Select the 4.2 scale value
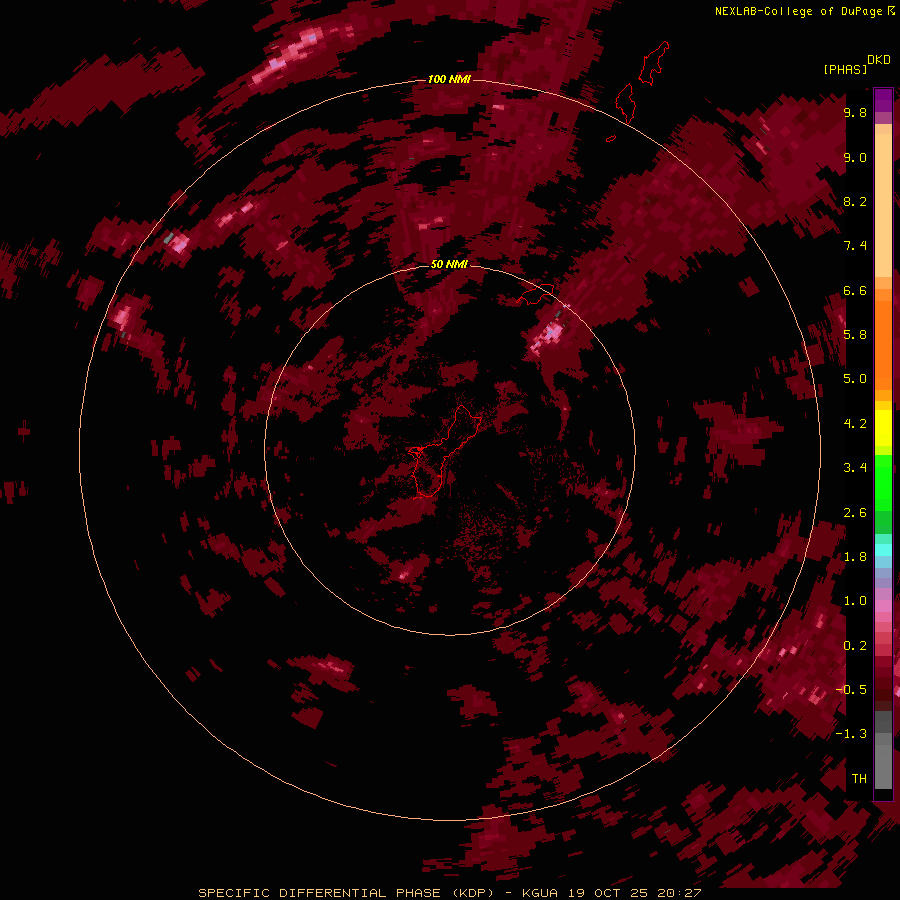This screenshot has width=900, height=900. (855, 424)
